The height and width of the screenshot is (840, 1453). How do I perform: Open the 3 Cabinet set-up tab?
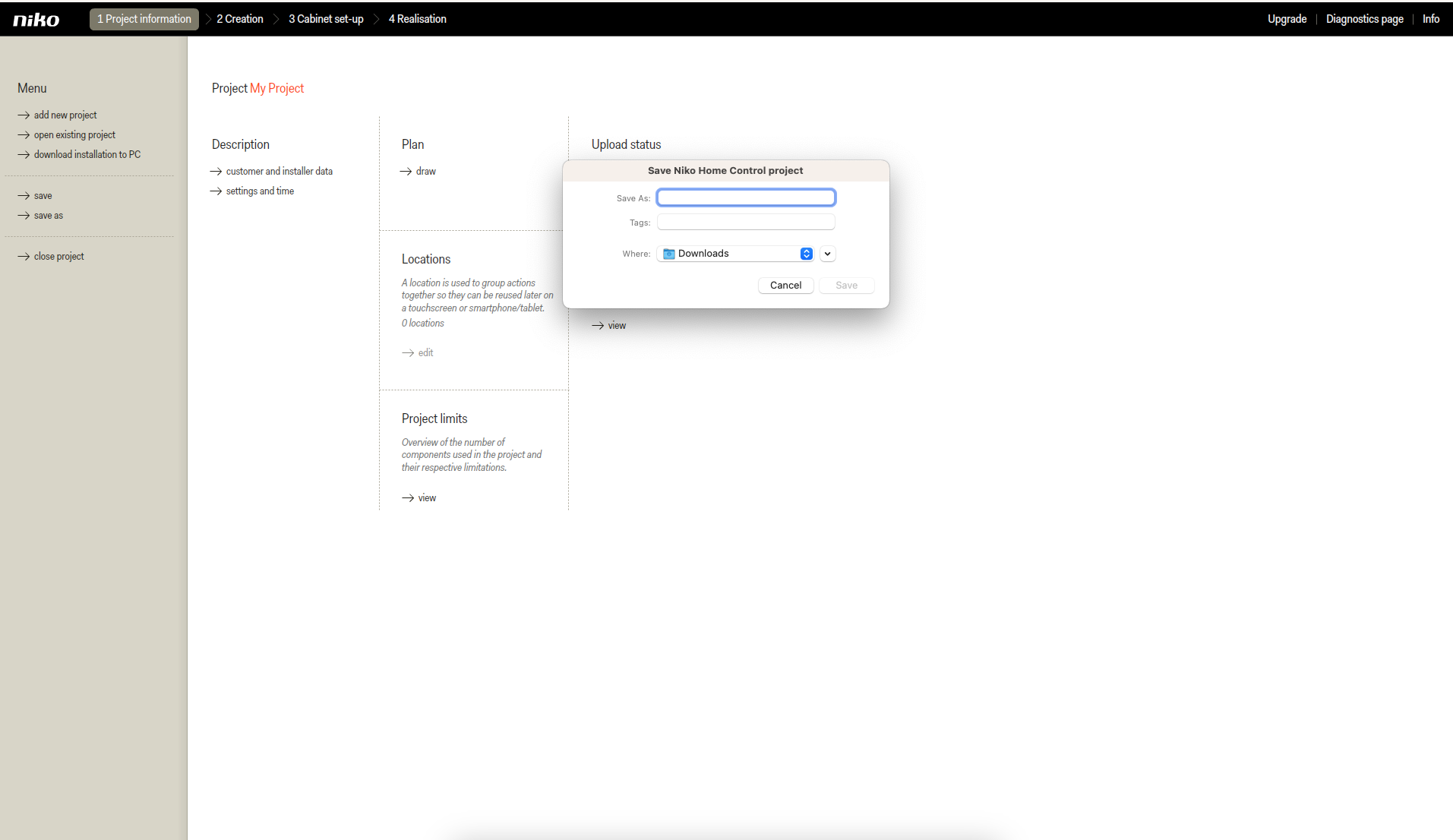click(x=326, y=19)
